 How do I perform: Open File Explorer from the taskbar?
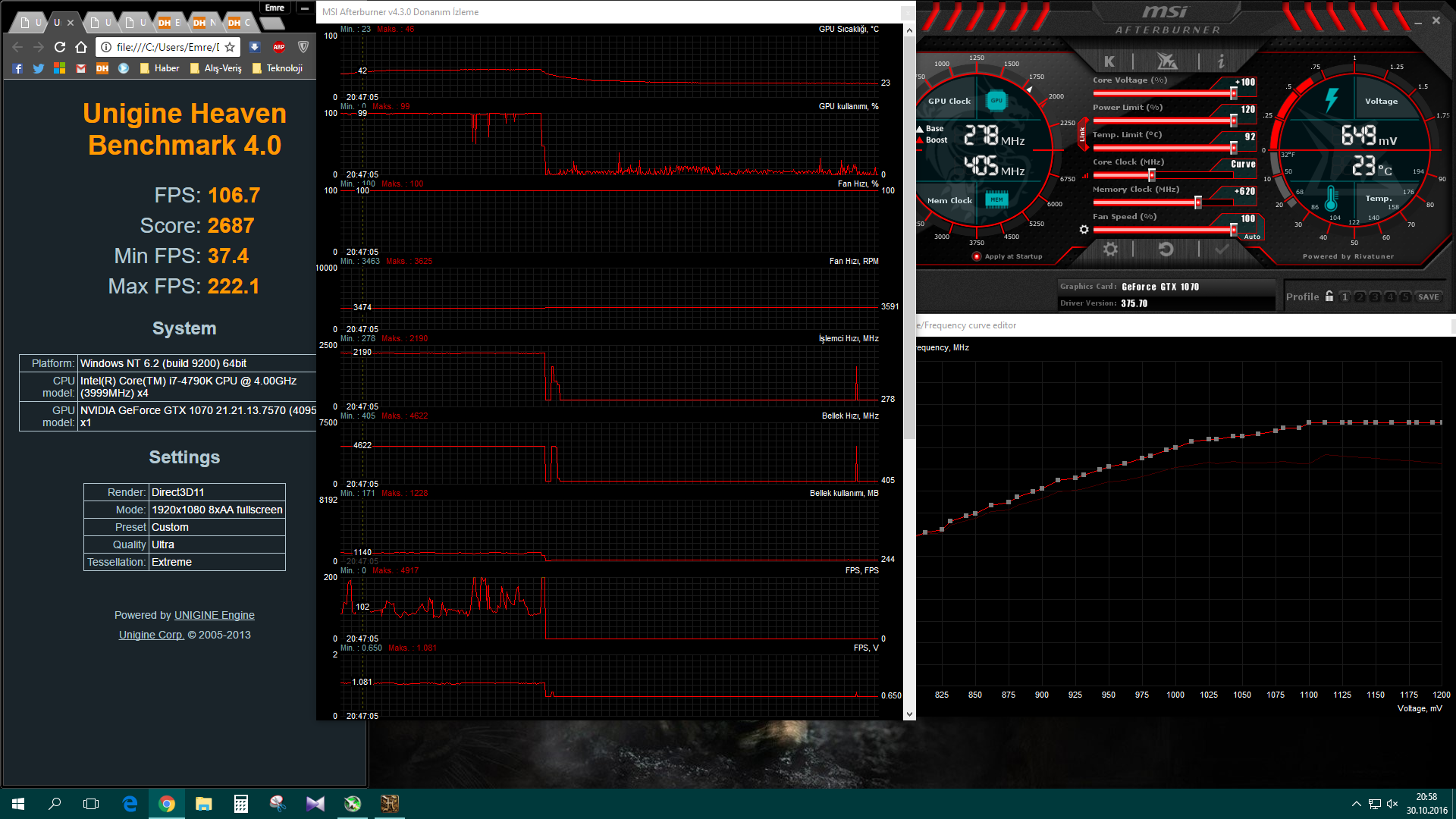click(203, 804)
